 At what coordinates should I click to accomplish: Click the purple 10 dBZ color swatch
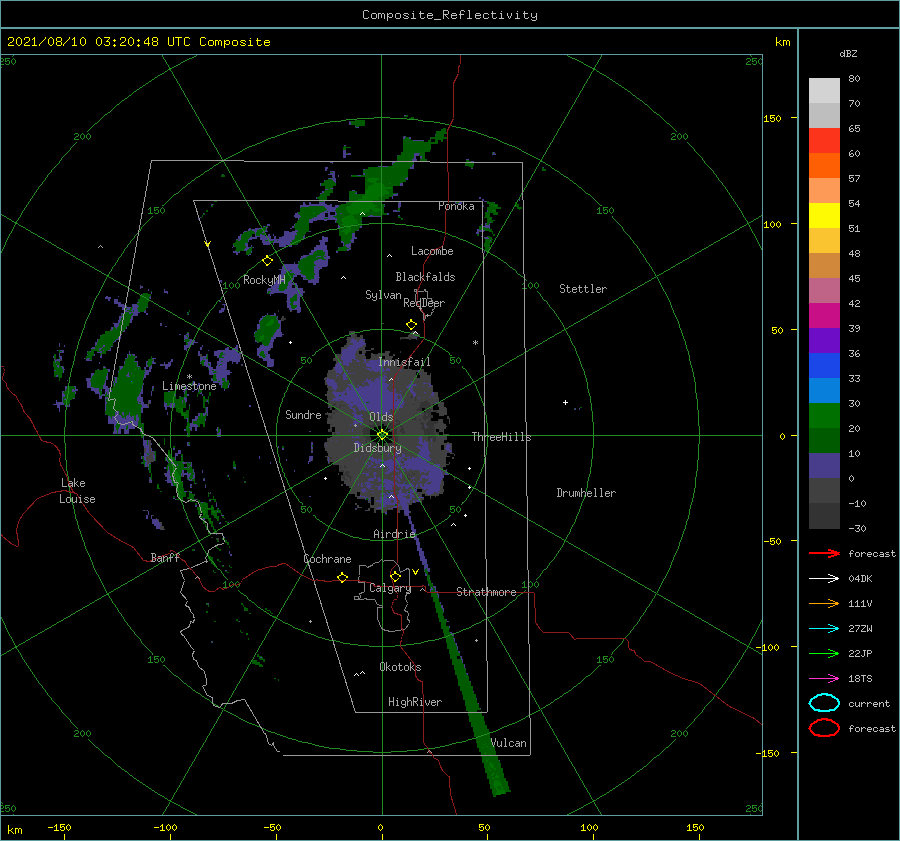tap(824, 465)
